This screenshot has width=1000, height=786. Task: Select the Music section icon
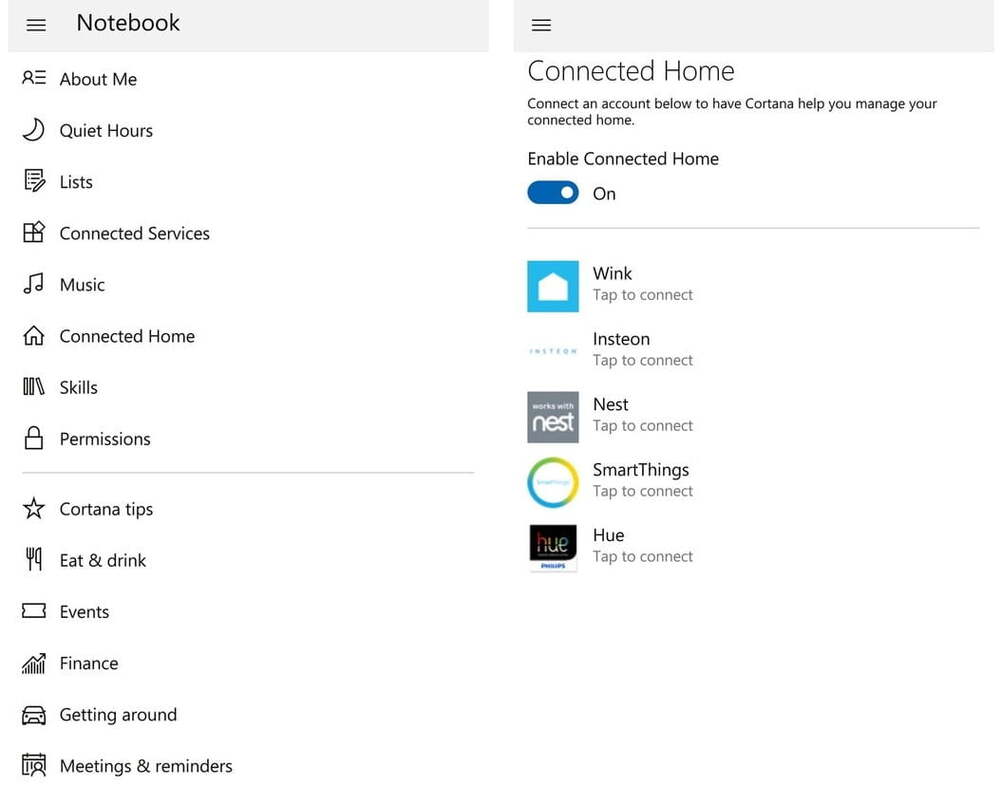coord(33,284)
